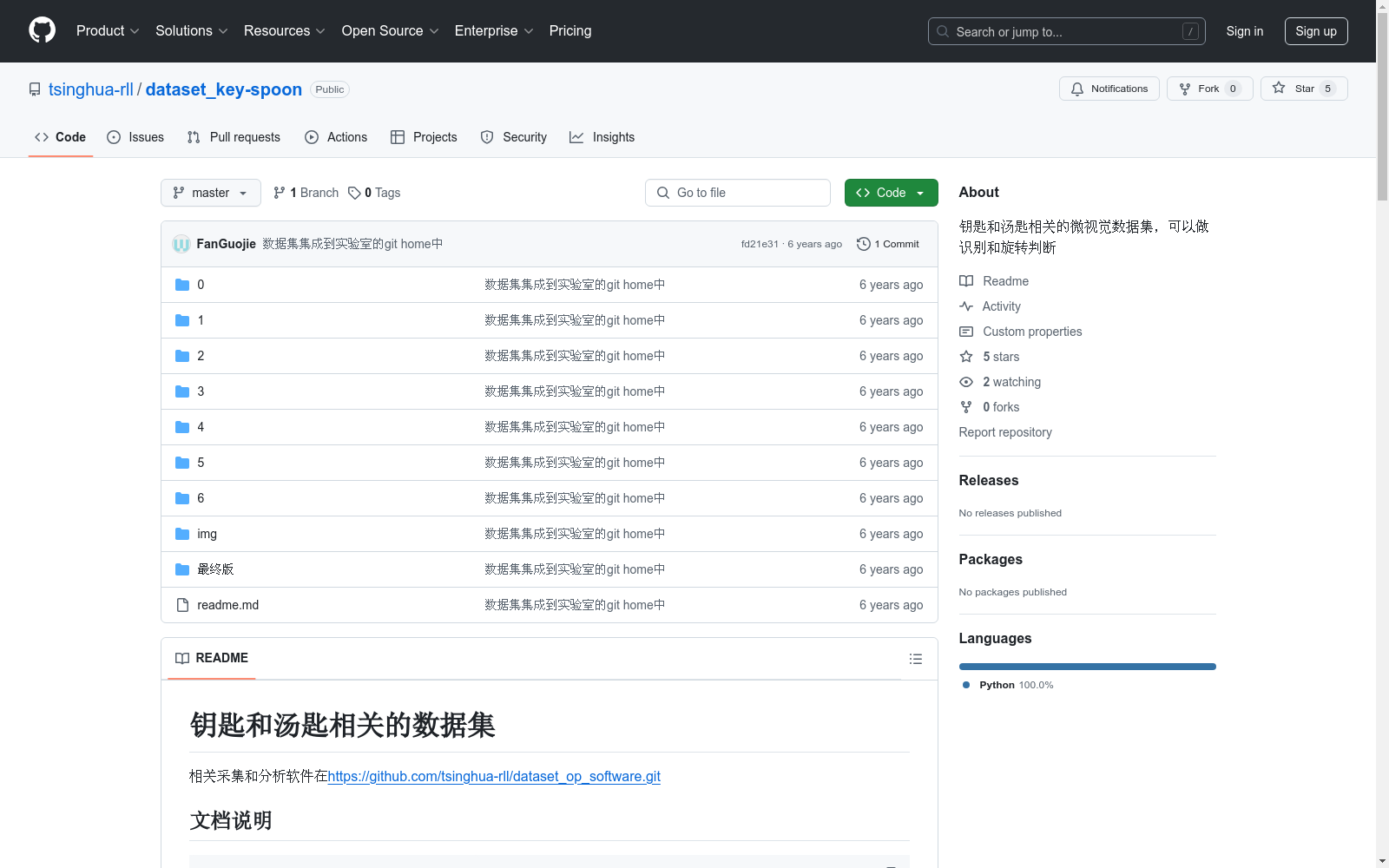
Task: Click the folder icon for folder 3
Action: click(x=182, y=391)
